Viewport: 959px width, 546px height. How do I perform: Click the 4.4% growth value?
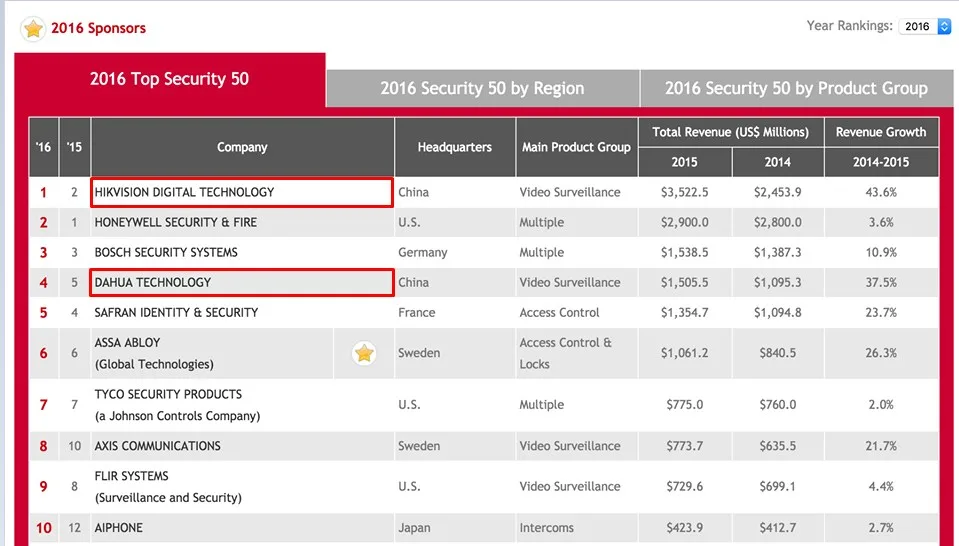[881, 487]
